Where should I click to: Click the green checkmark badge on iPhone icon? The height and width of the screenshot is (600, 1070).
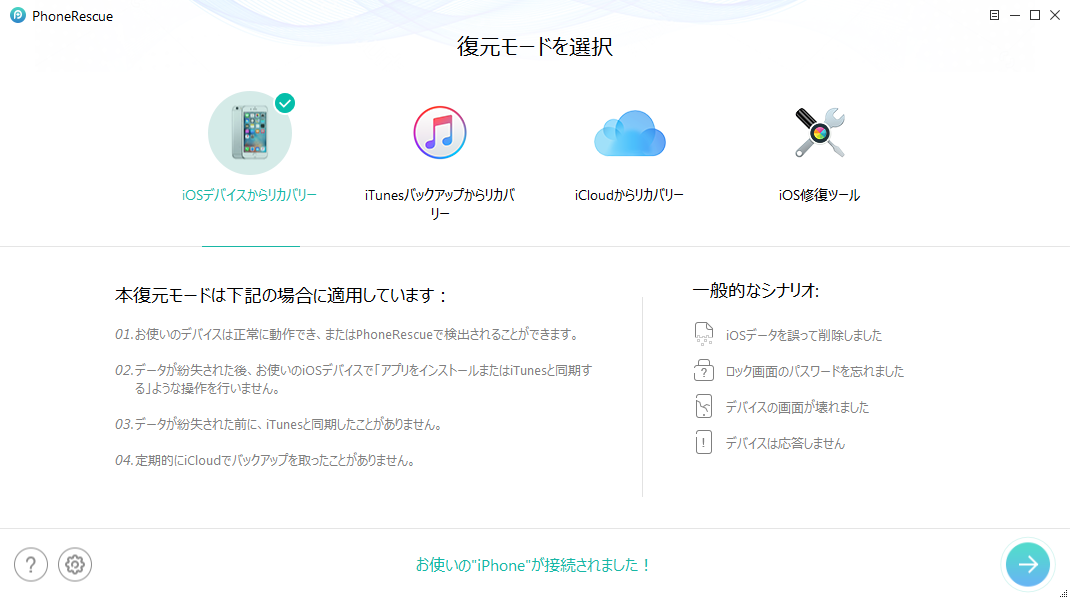pyautogui.click(x=285, y=103)
